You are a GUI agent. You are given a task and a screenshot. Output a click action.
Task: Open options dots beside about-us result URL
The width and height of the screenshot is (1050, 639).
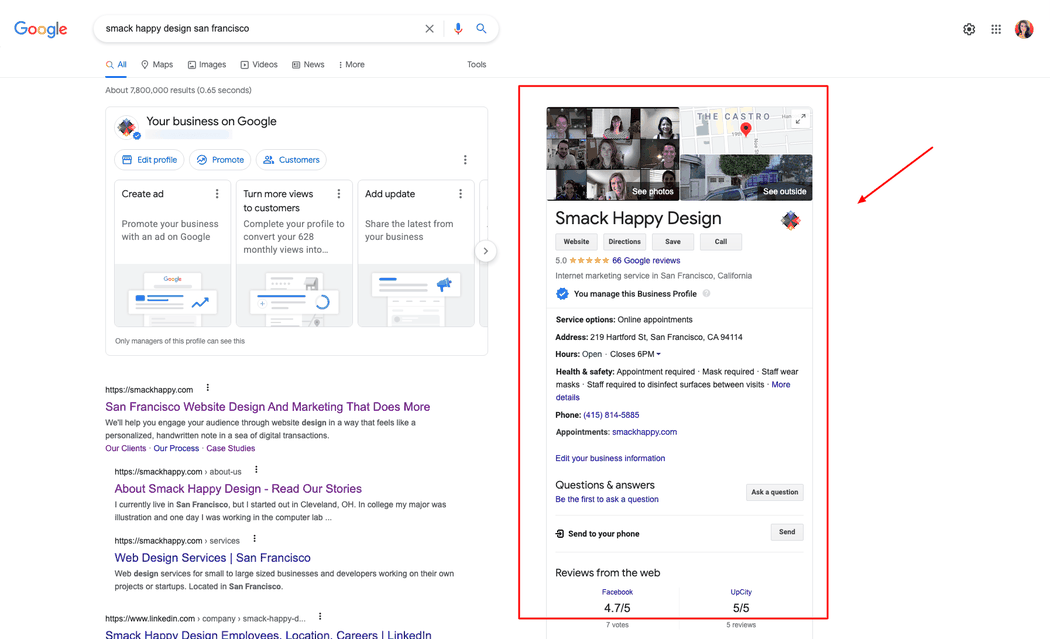256,470
